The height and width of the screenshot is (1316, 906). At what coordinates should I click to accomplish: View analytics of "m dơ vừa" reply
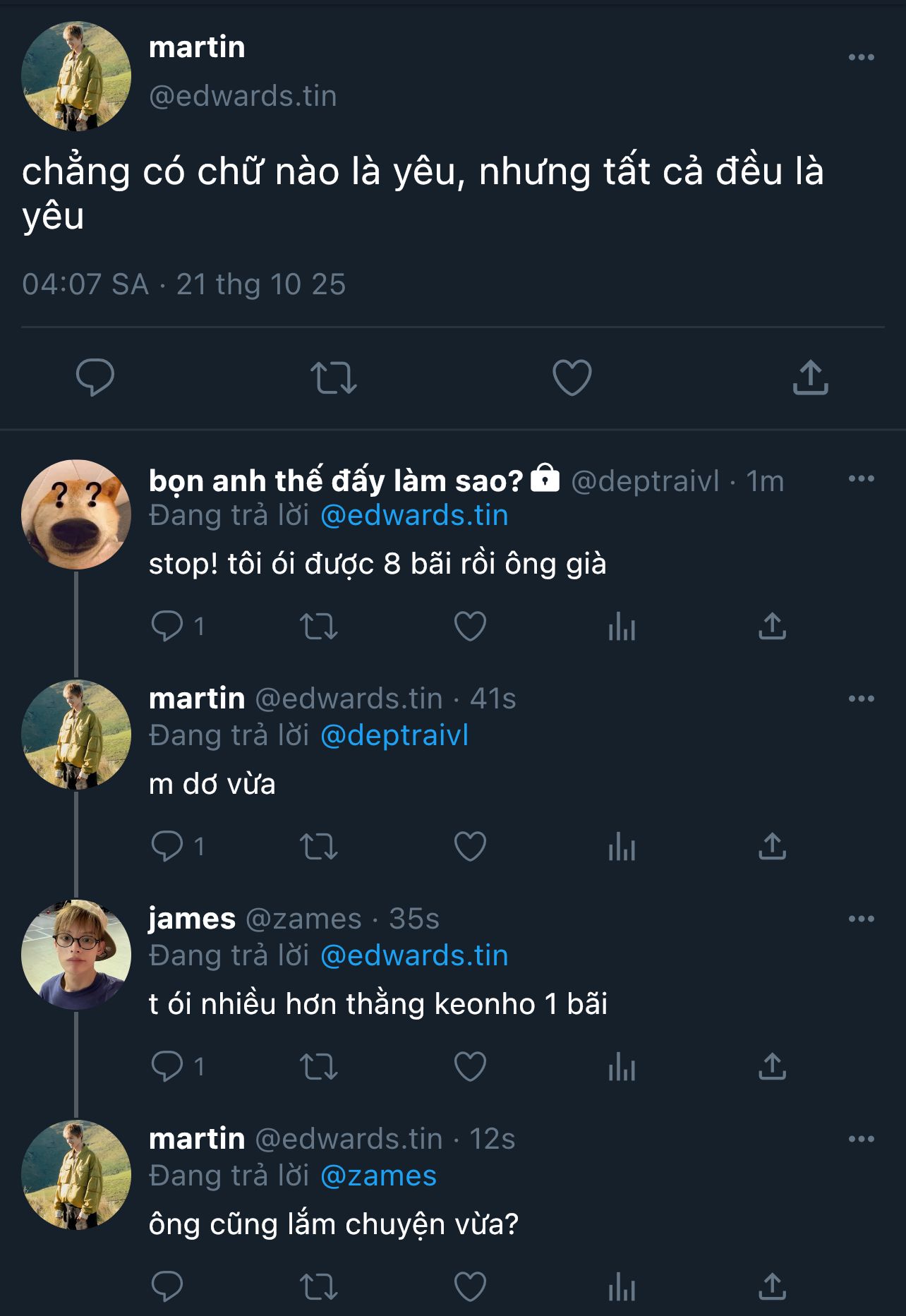click(x=622, y=847)
